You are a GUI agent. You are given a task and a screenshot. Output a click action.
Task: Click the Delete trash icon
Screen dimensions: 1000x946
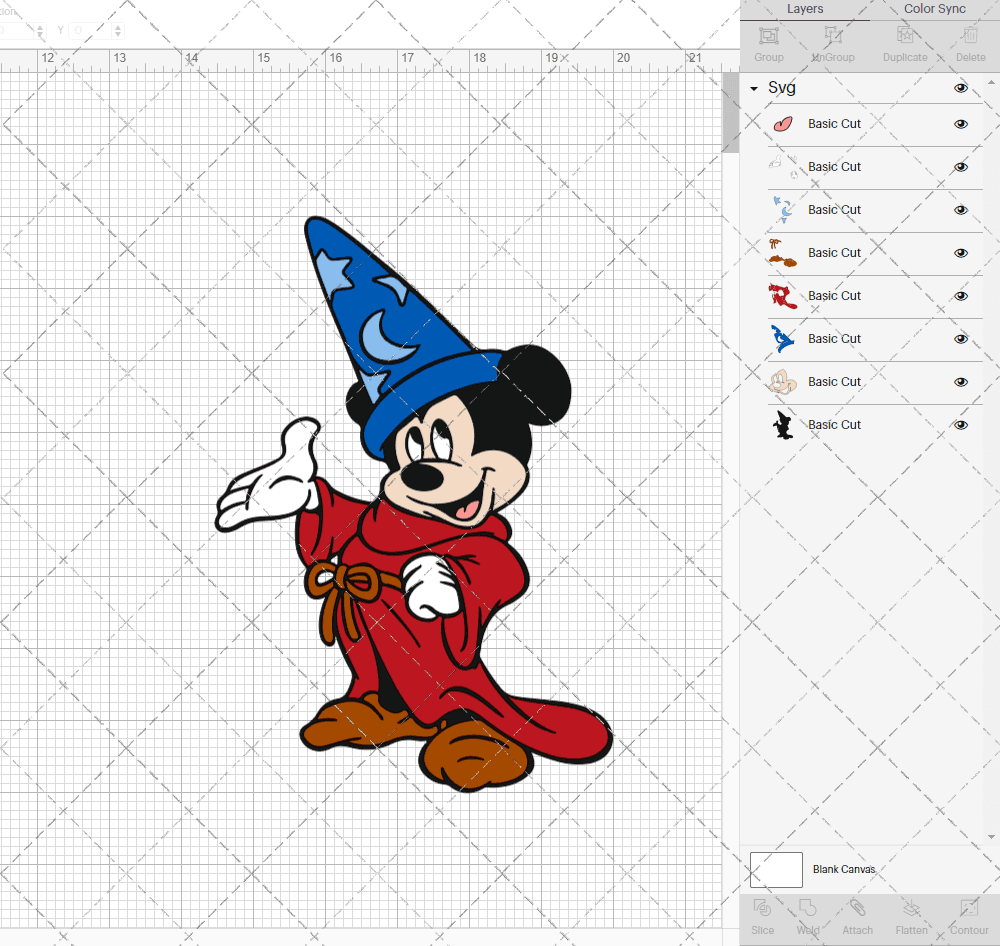coord(970,35)
